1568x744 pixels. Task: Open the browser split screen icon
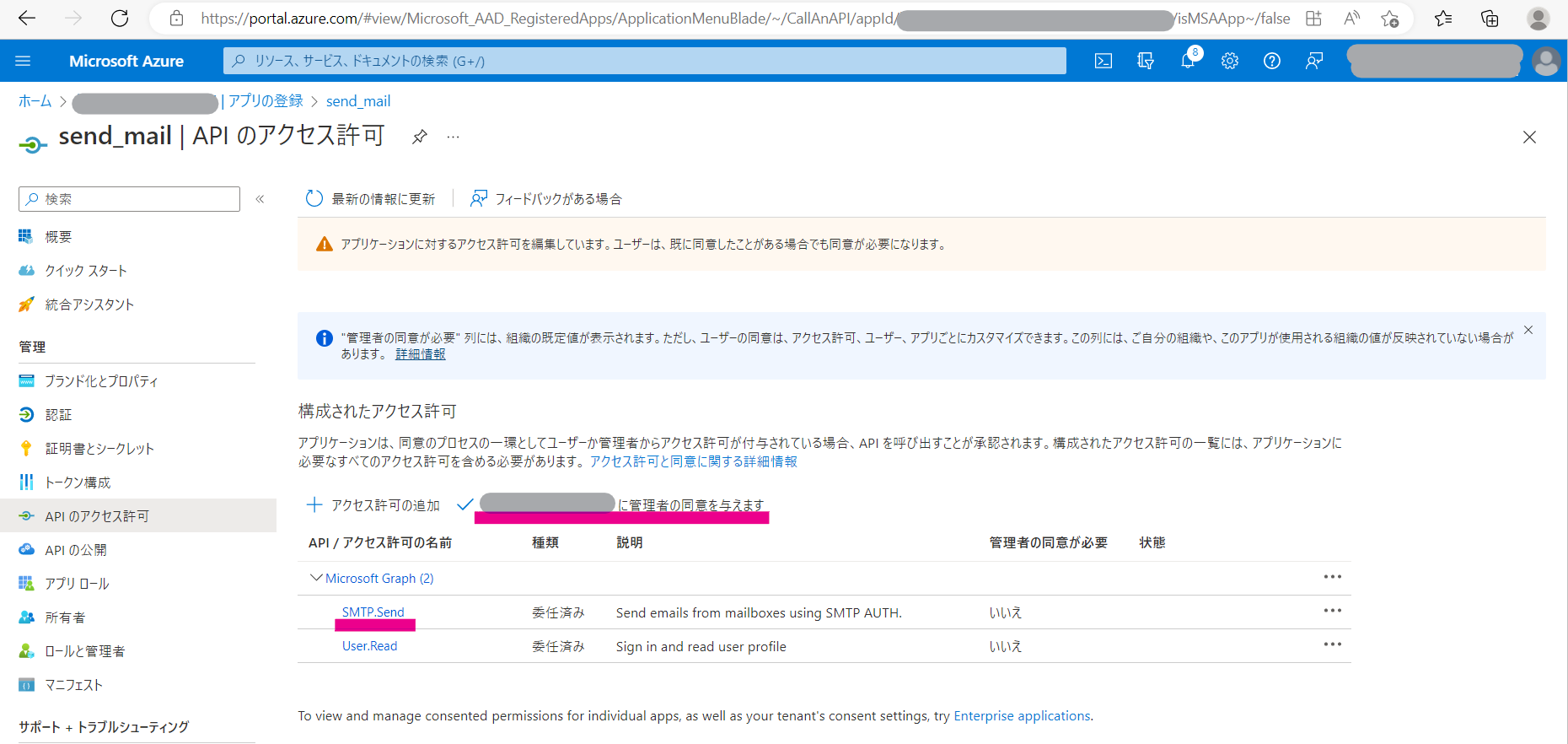pos(1313,19)
